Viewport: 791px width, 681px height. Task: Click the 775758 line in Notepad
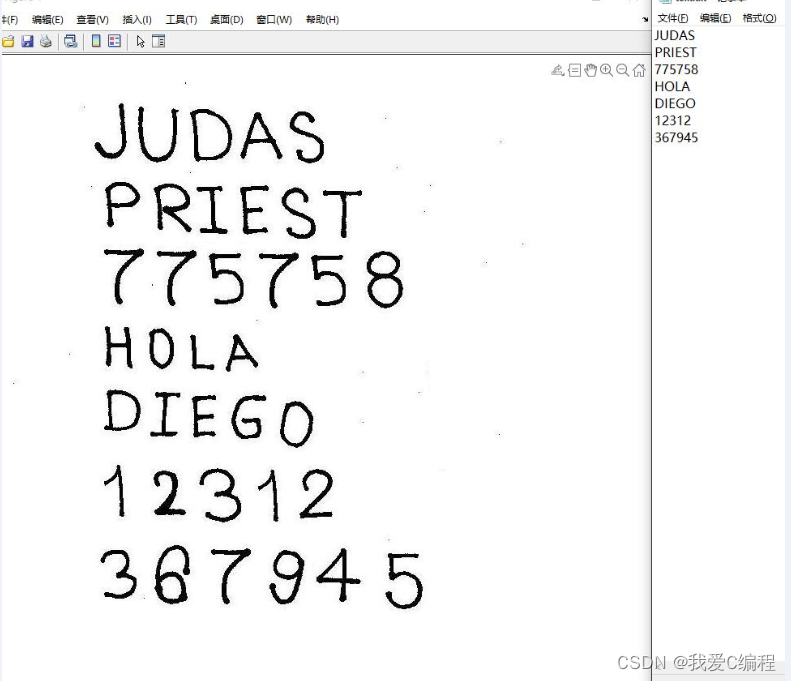click(x=676, y=70)
